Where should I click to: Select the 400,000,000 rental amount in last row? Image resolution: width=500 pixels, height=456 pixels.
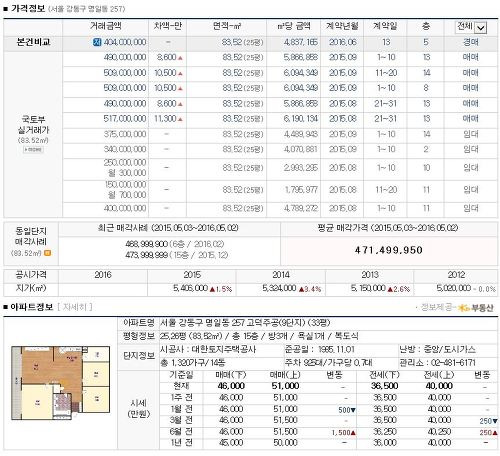tap(125, 208)
